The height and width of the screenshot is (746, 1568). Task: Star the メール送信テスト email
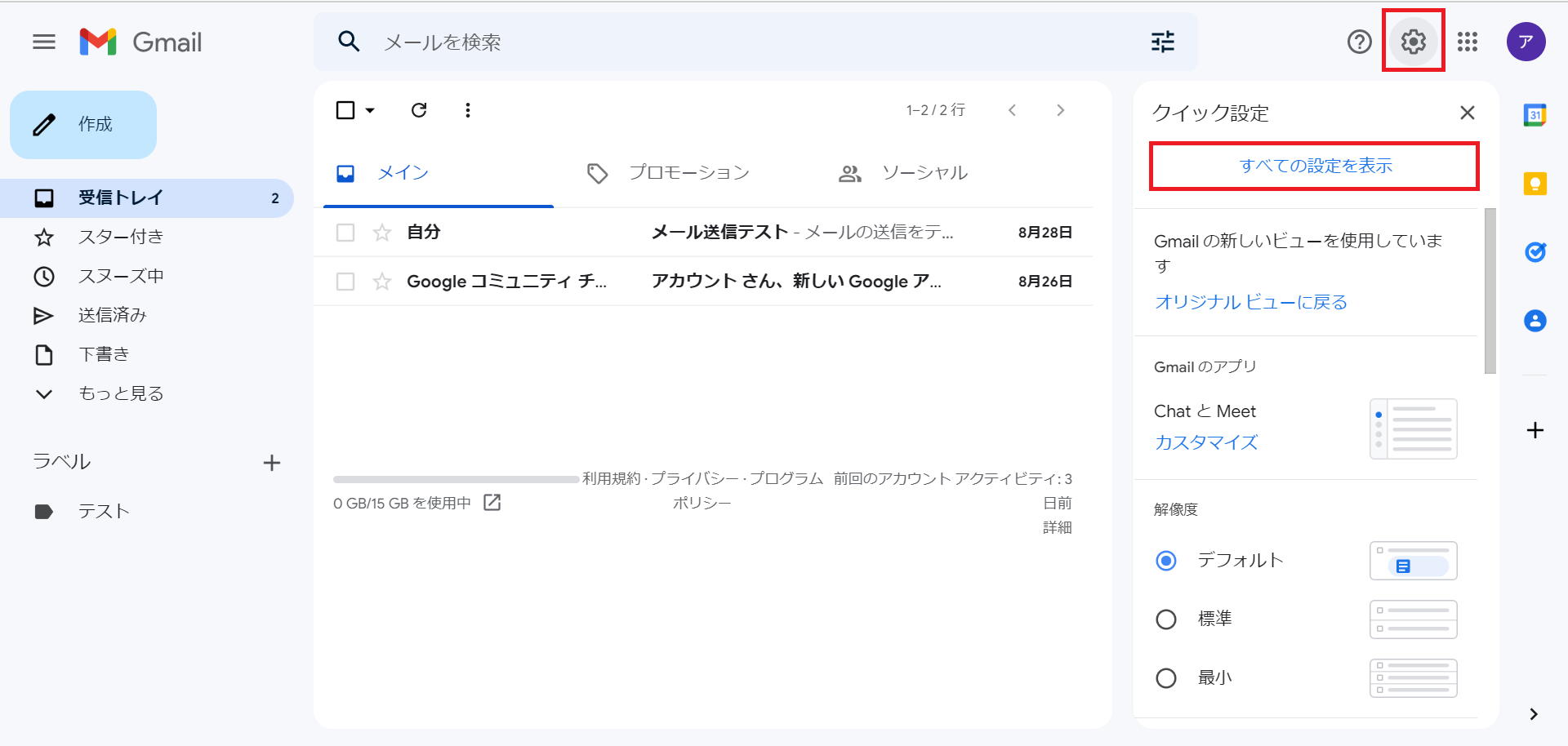pos(382,233)
